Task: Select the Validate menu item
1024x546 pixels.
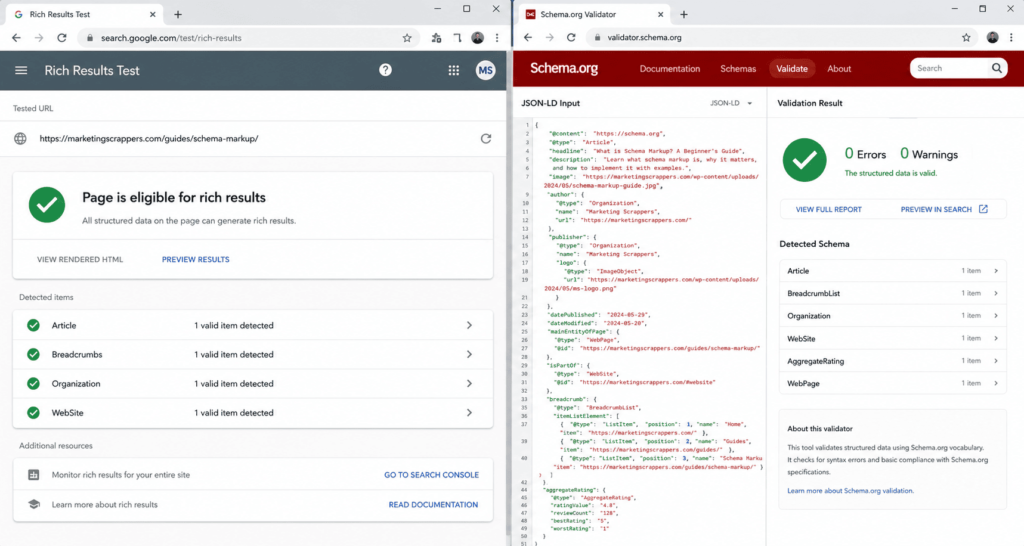Action: click(792, 69)
